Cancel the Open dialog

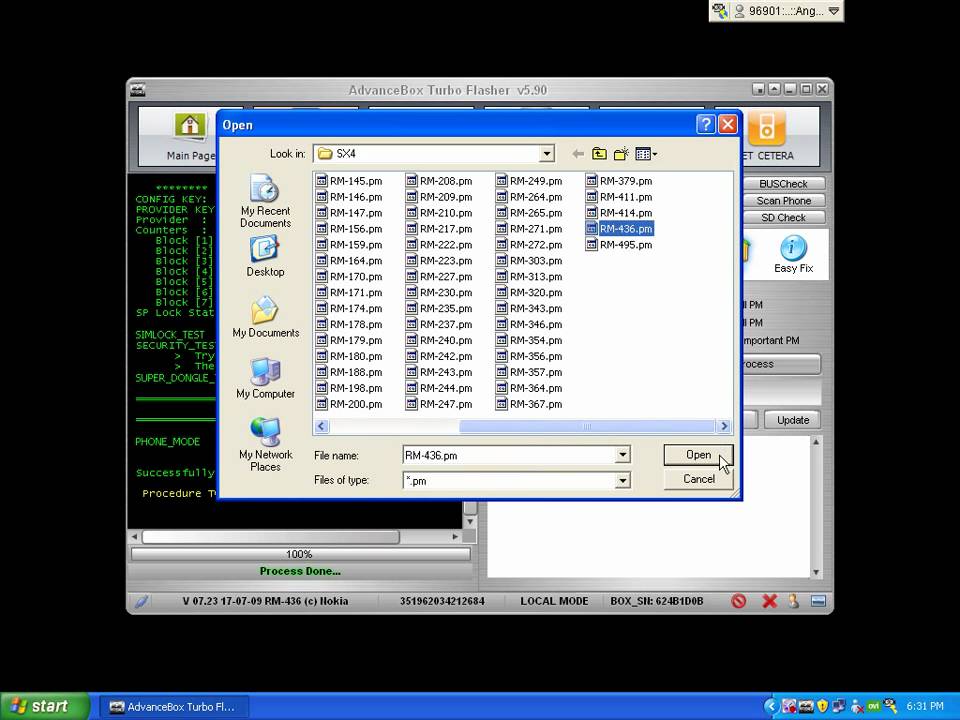[698, 479]
